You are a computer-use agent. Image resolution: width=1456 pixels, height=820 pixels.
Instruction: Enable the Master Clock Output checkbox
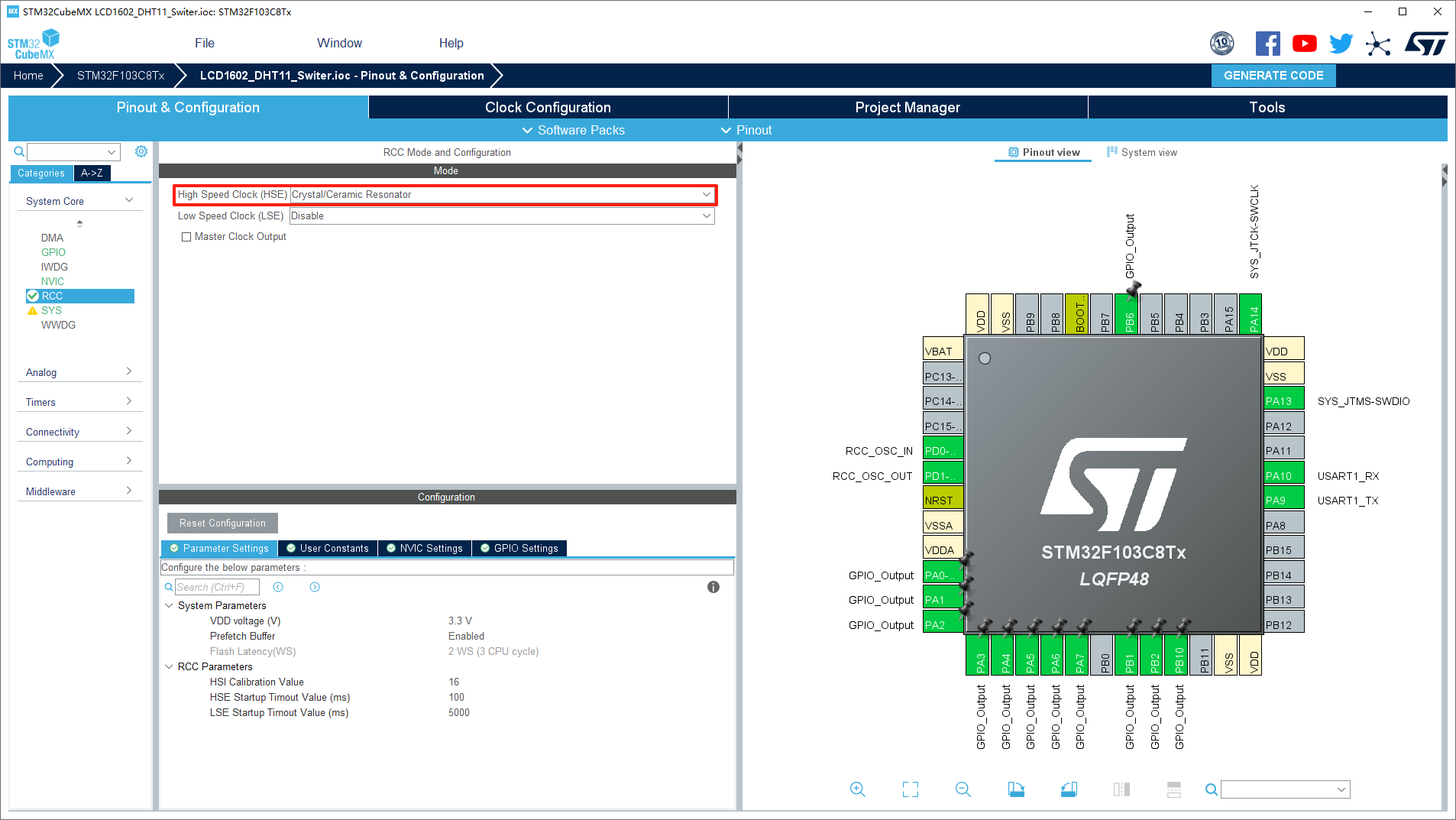coord(186,237)
